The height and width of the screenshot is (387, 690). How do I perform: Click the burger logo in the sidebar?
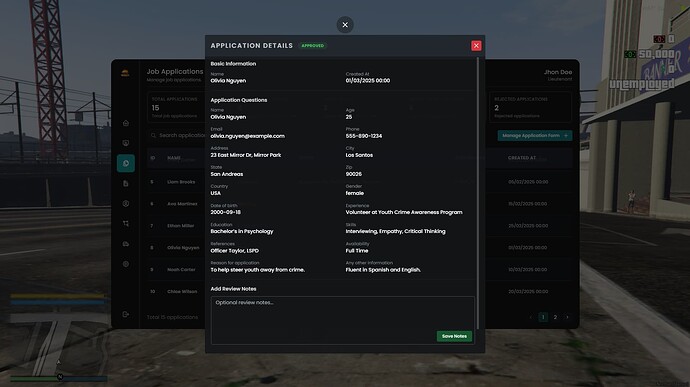[x=125, y=73]
